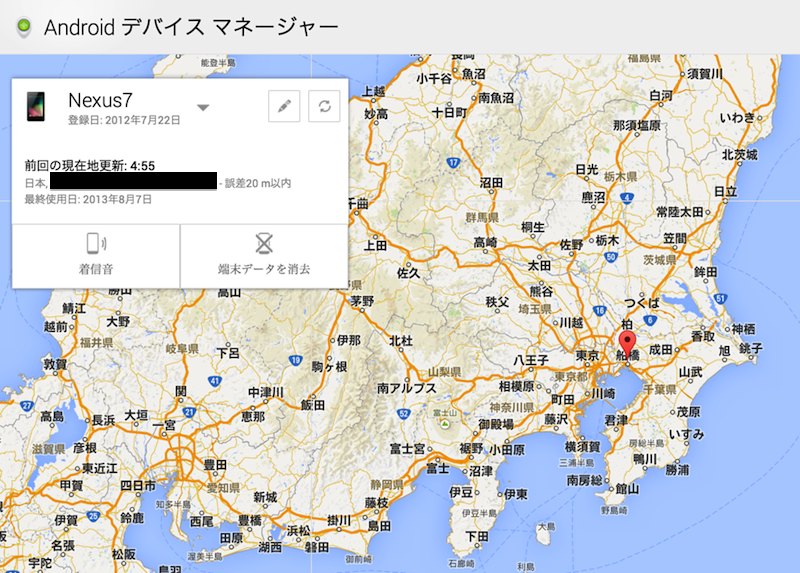800x573 pixels.
Task: Click the 銚子 city label
Action: [751, 348]
